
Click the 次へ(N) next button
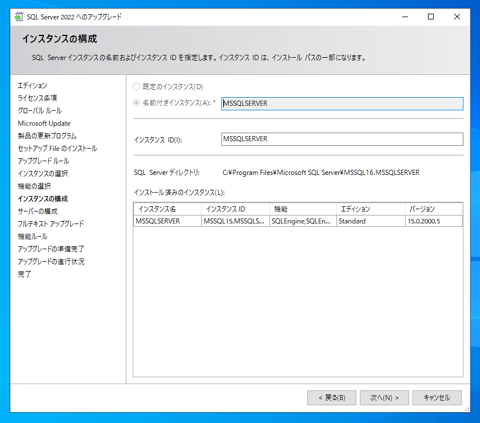tap(384, 398)
